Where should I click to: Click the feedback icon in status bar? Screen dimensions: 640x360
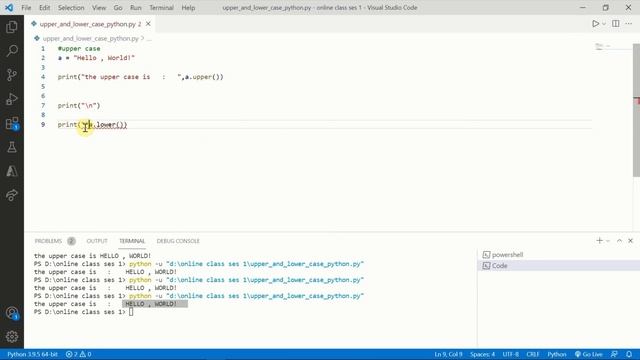pyautogui.click(x=614, y=354)
